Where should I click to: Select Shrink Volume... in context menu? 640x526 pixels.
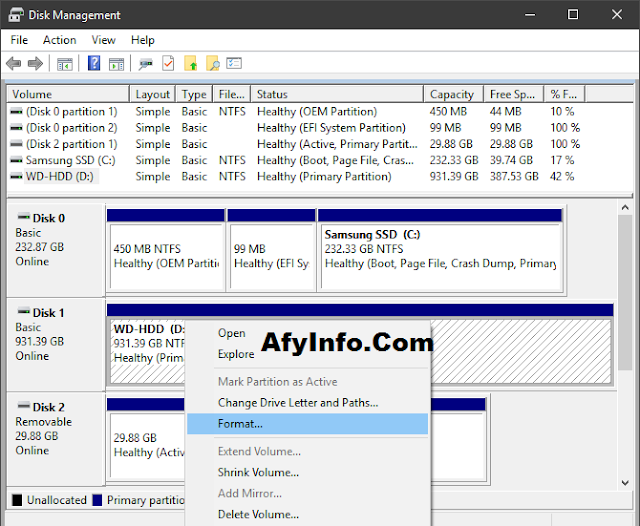307,473
